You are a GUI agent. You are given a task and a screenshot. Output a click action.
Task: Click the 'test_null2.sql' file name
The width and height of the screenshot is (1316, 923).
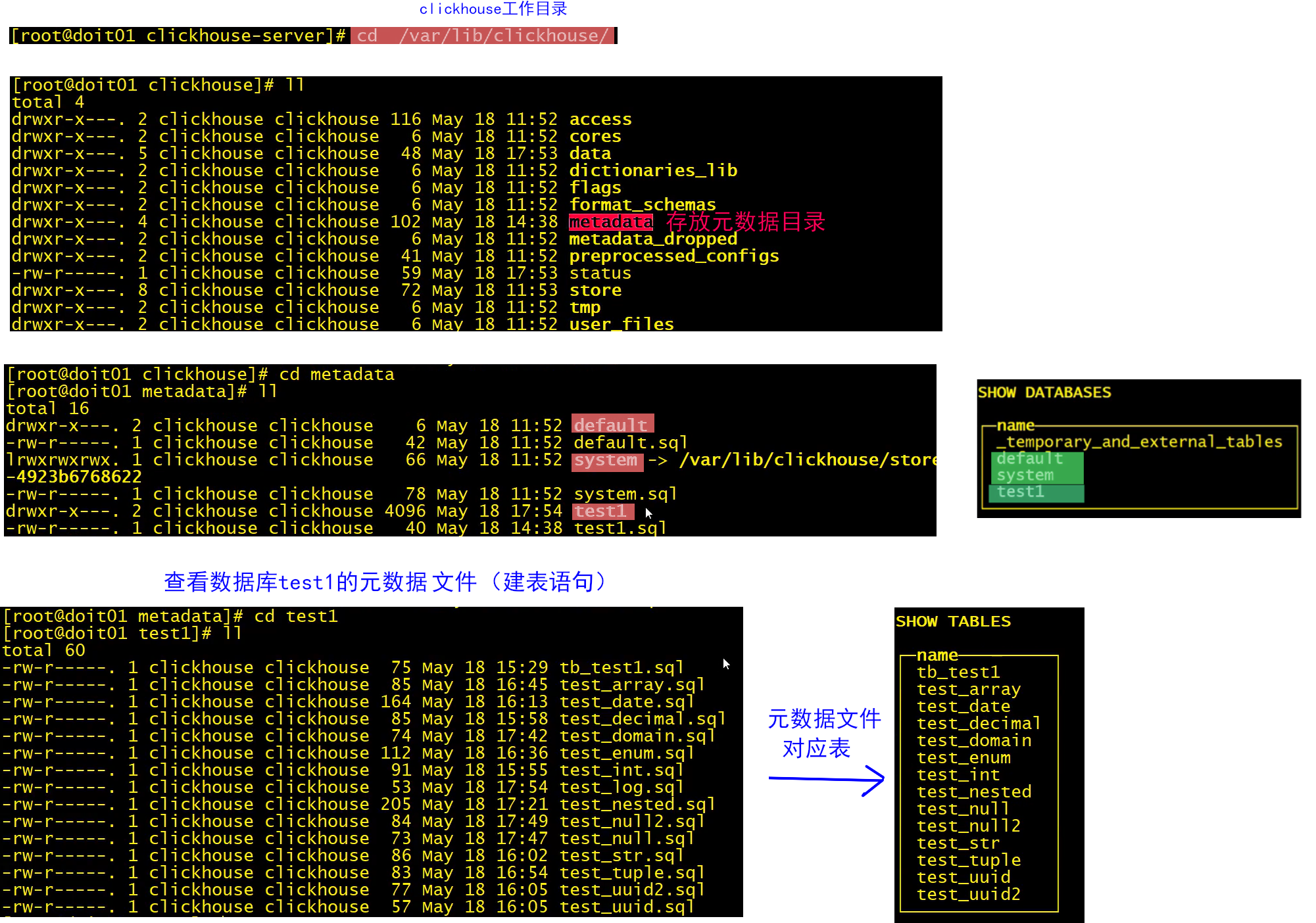point(632,821)
